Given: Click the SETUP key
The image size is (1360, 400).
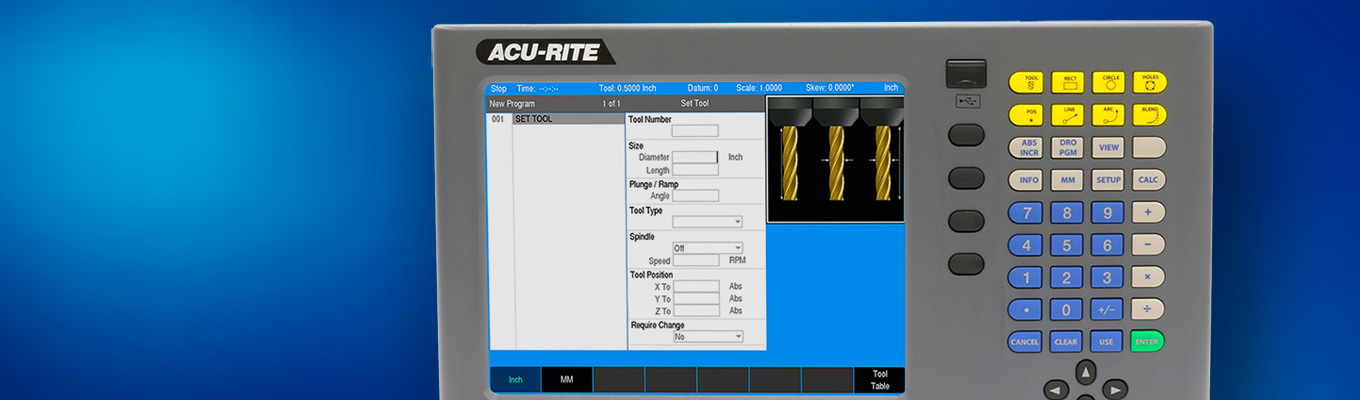Looking at the screenshot, I should pos(1108,180).
